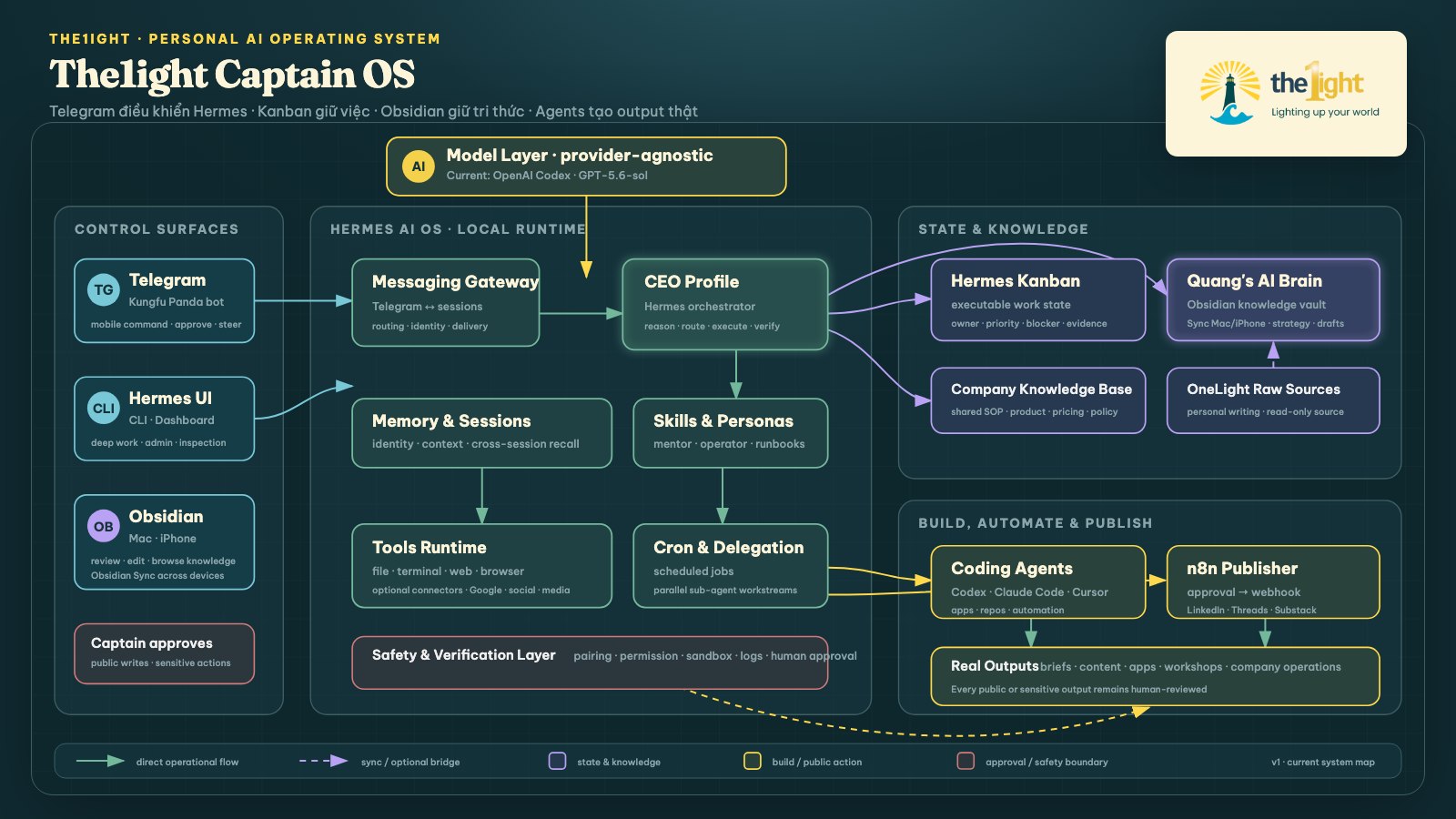Click "owner · priority · blocker · evidence" text
1456x819 pixels.
[x=1029, y=324]
